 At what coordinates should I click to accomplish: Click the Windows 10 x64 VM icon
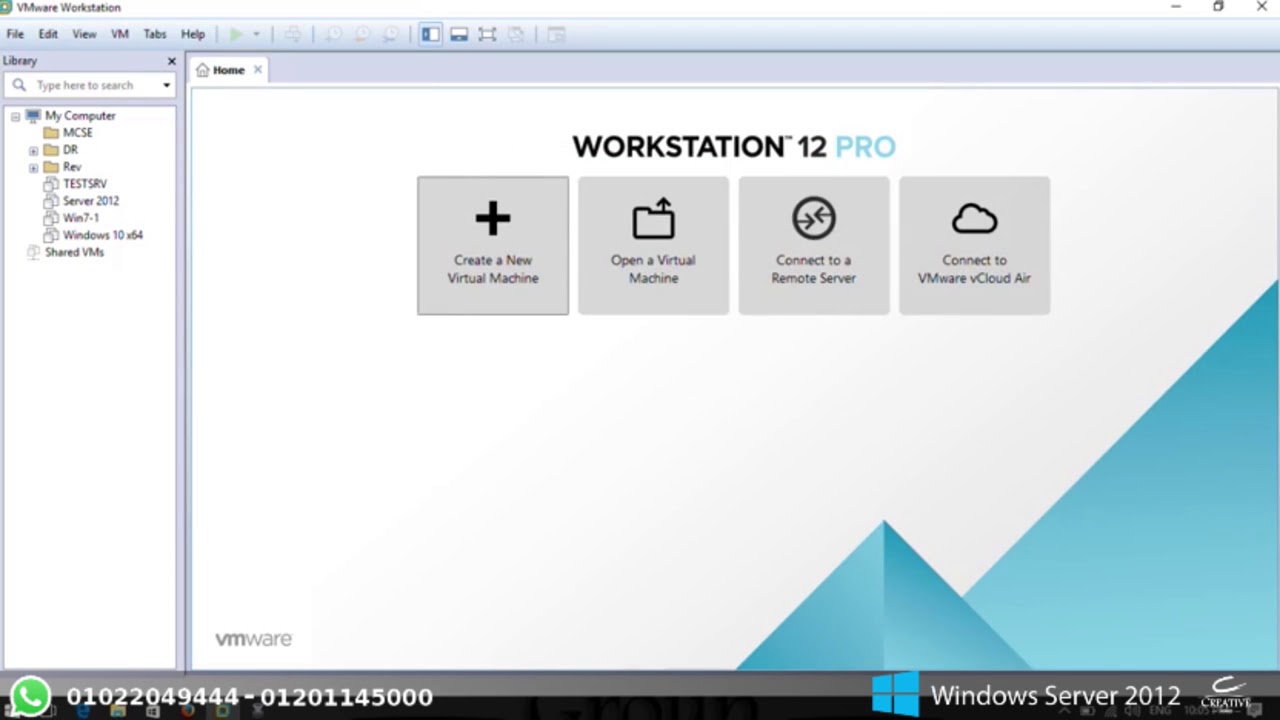coord(51,235)
